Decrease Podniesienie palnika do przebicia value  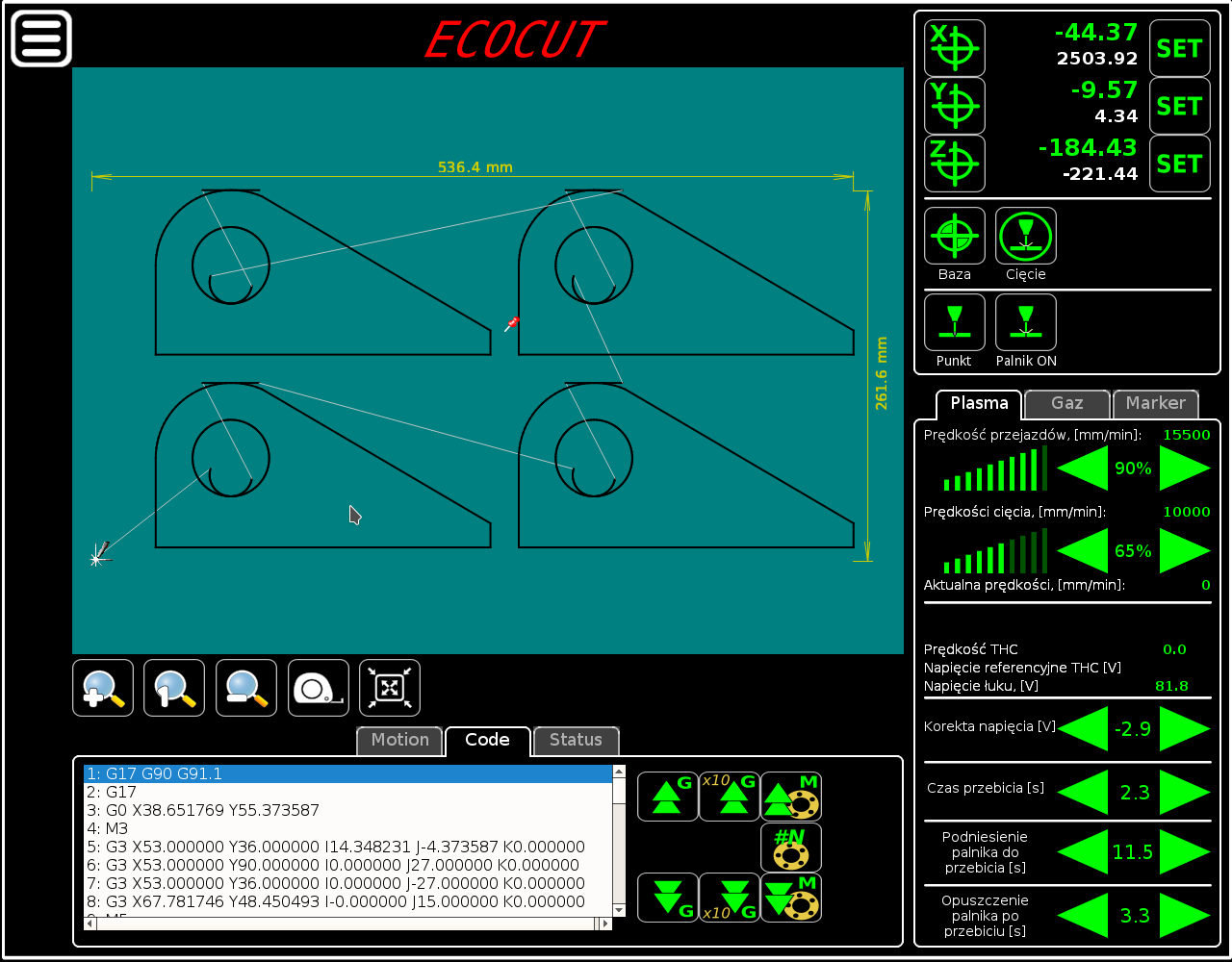[1083, 852]
